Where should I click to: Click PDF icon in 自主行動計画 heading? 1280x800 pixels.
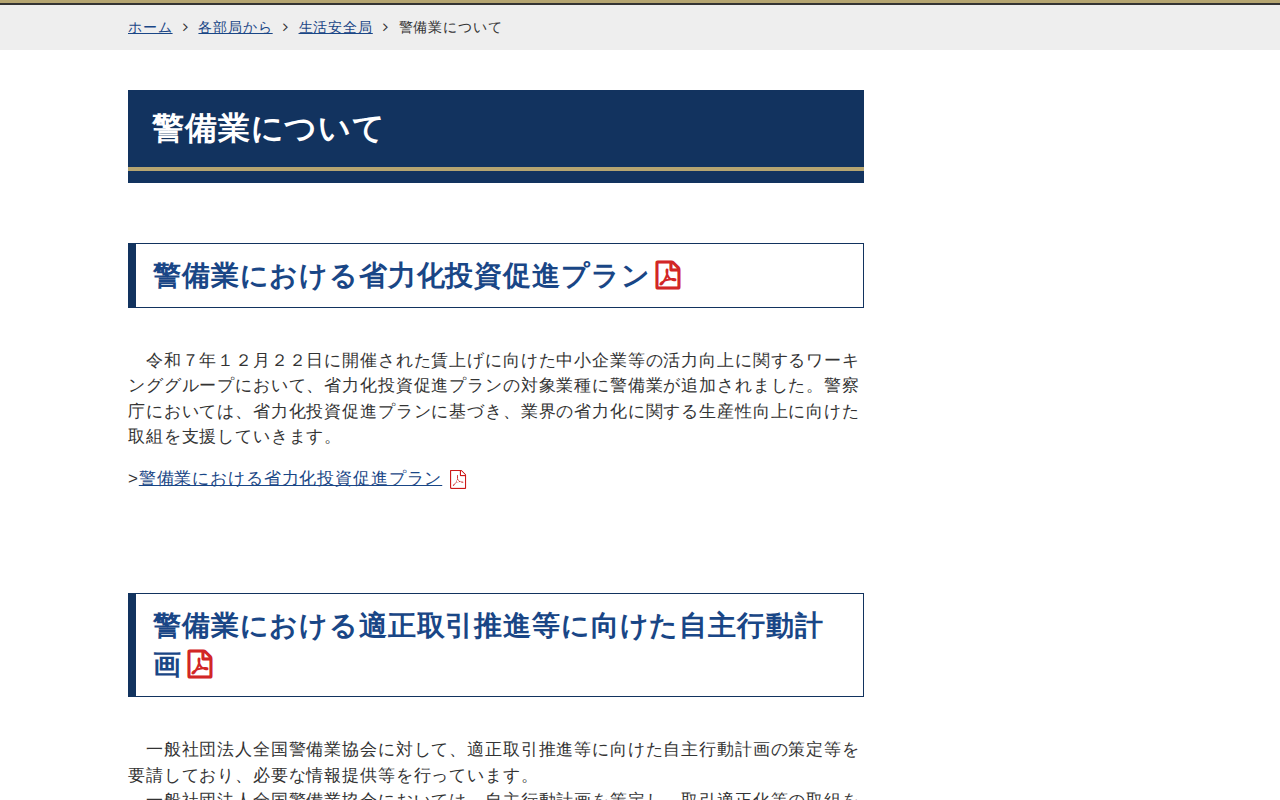pos(200,664)
